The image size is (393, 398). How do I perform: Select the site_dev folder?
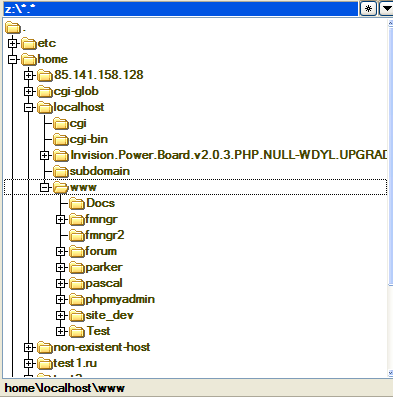point(110,315)
